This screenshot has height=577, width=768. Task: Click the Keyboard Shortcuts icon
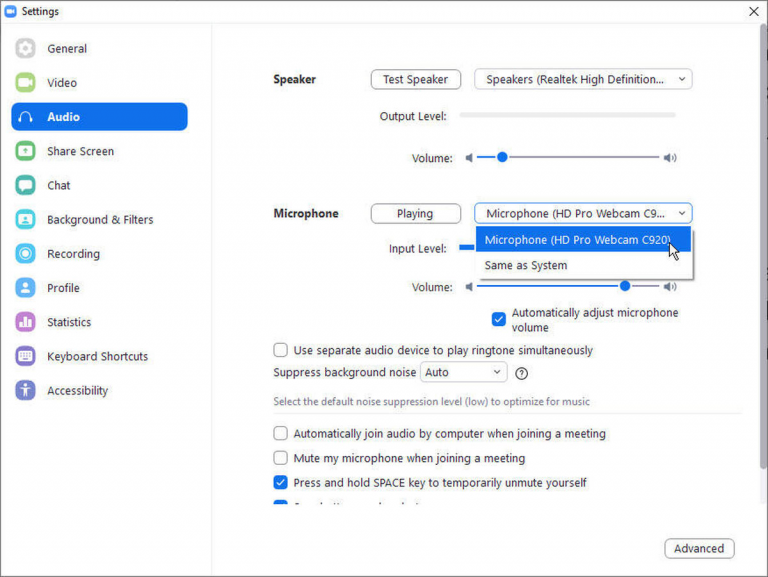[25, 356]
